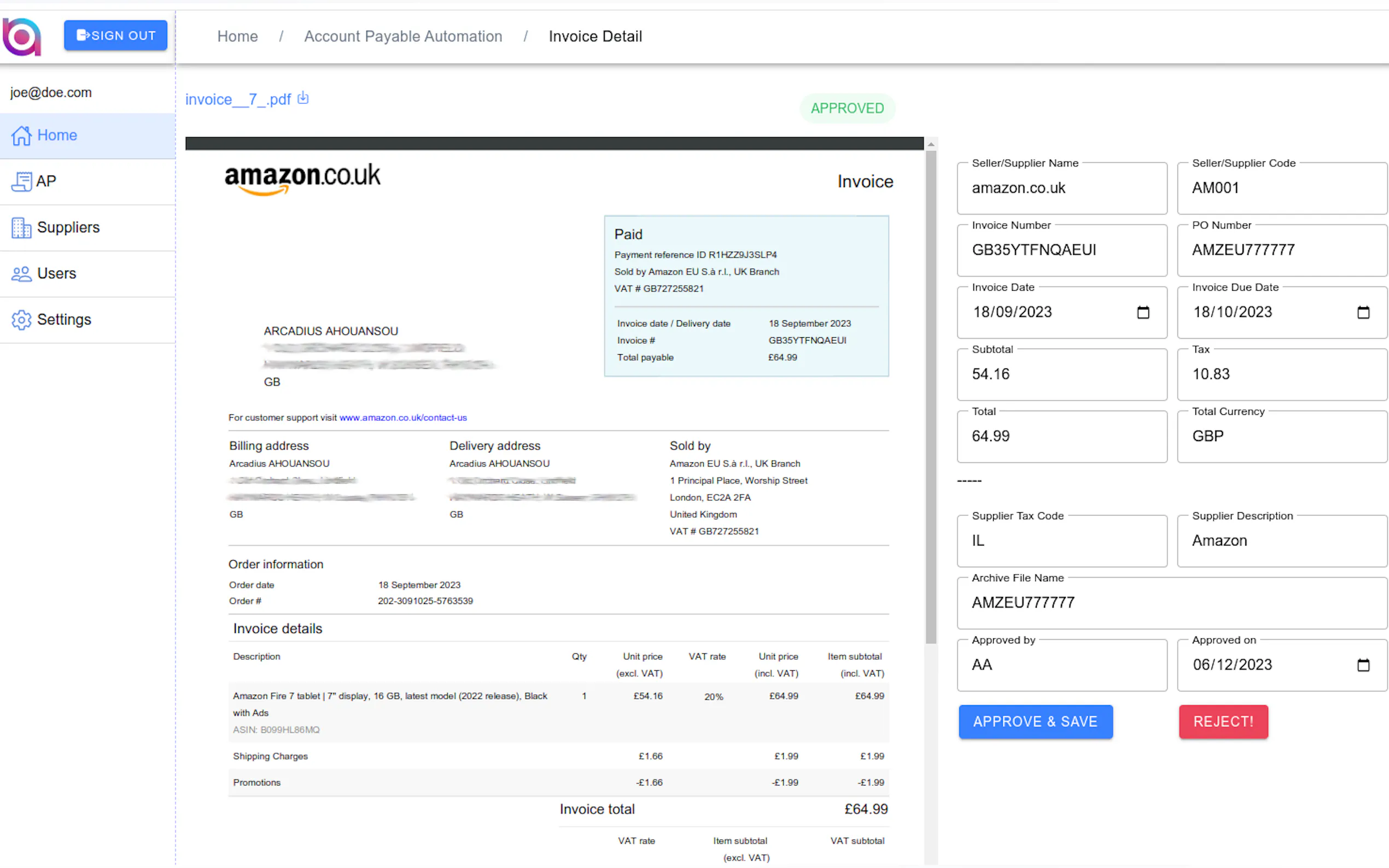Click the Archive File Name field
Viewport: 1389px width, 868px height.
tap(1172, 603)
